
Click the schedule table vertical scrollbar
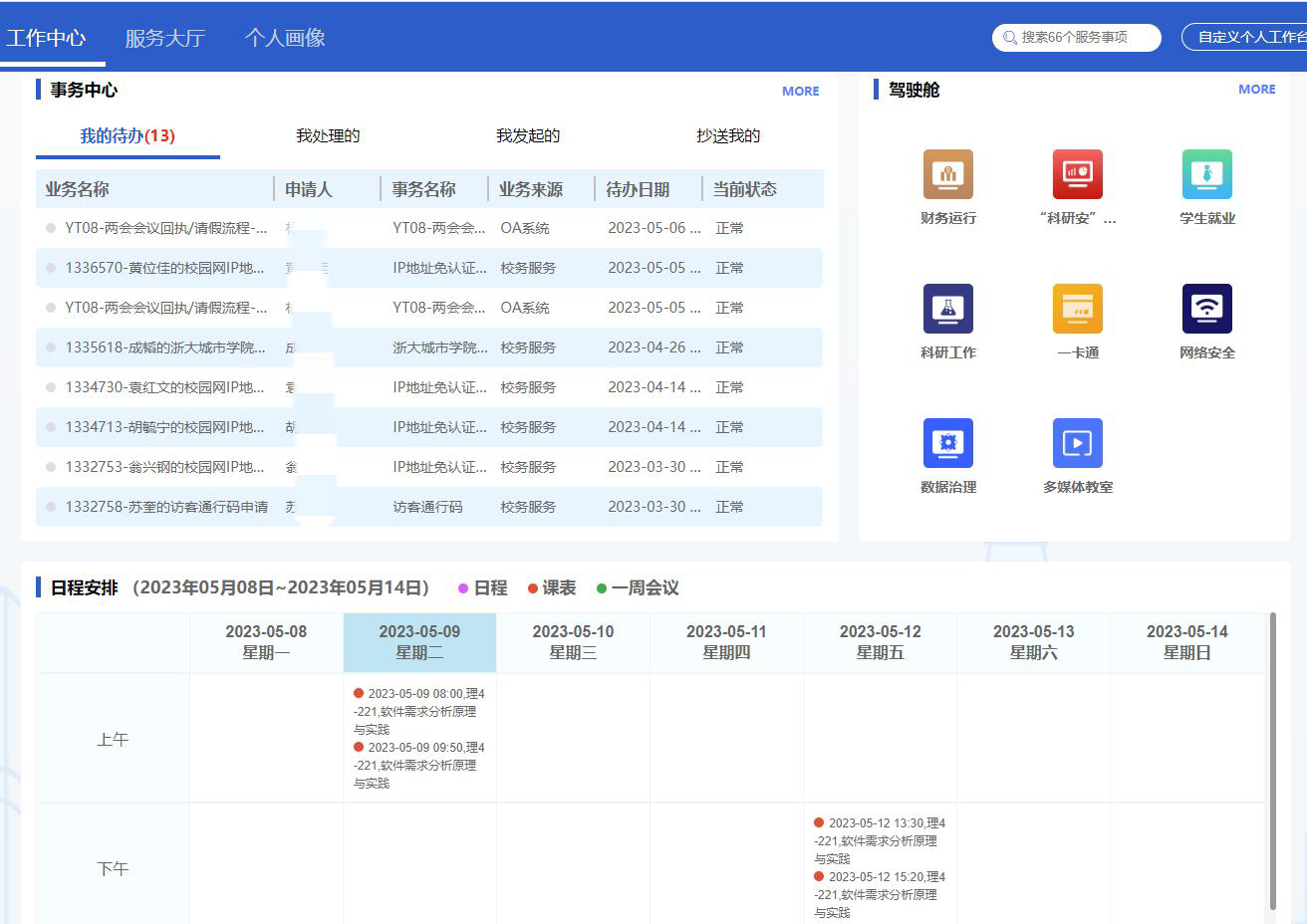[x=1272, y=762]
